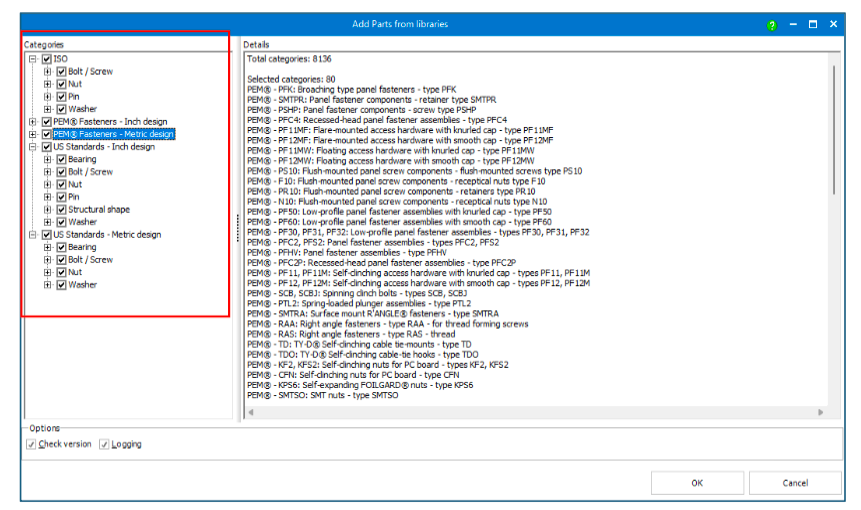This screenshot has width=861, height=510.
Task: Click the splitter handle between panels
Action: [x=238, y=228]
